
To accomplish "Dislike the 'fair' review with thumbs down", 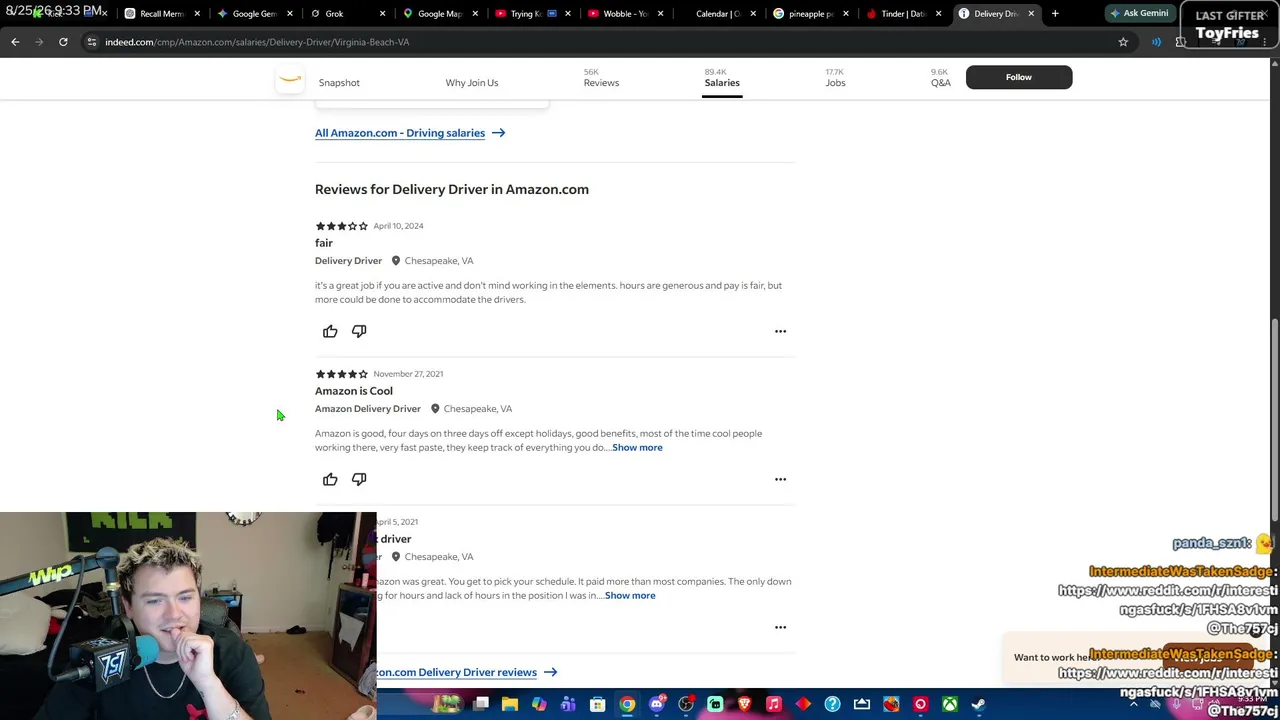I will tap(359, 331).
